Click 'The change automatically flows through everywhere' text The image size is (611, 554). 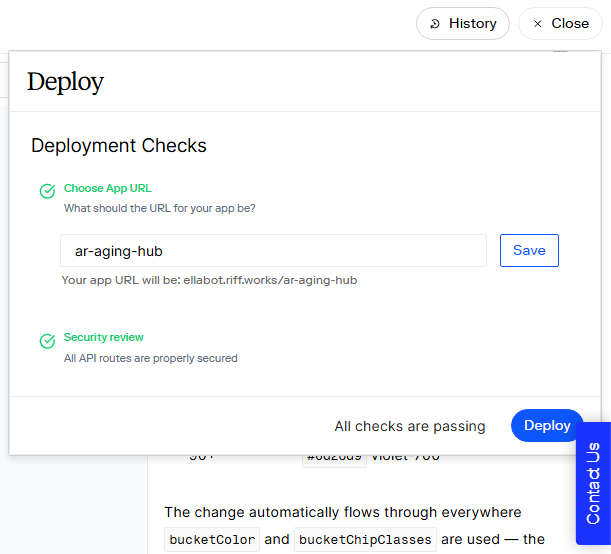pos(343,512)
